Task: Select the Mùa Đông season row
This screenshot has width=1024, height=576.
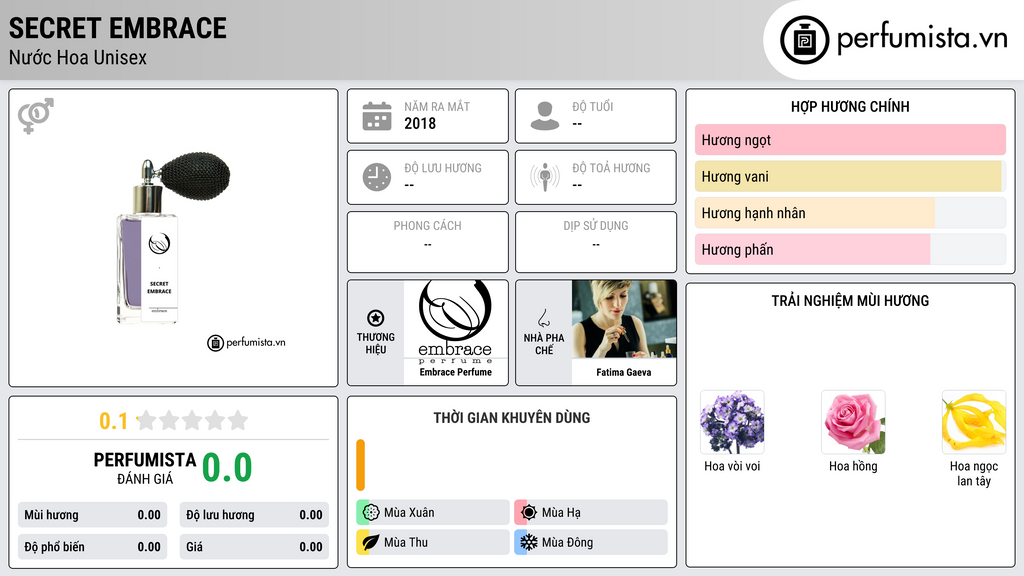Action: [x=591, y=542]
